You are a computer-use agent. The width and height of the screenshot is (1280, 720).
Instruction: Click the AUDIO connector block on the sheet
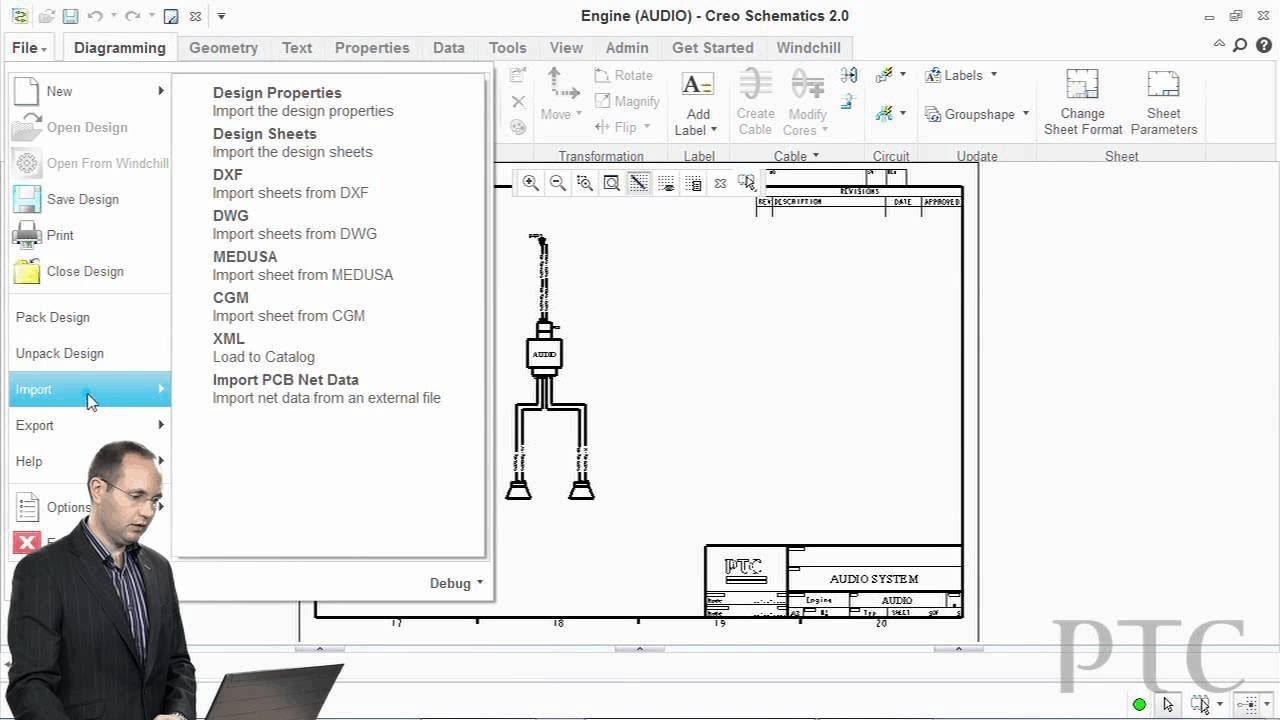[544, 354]
